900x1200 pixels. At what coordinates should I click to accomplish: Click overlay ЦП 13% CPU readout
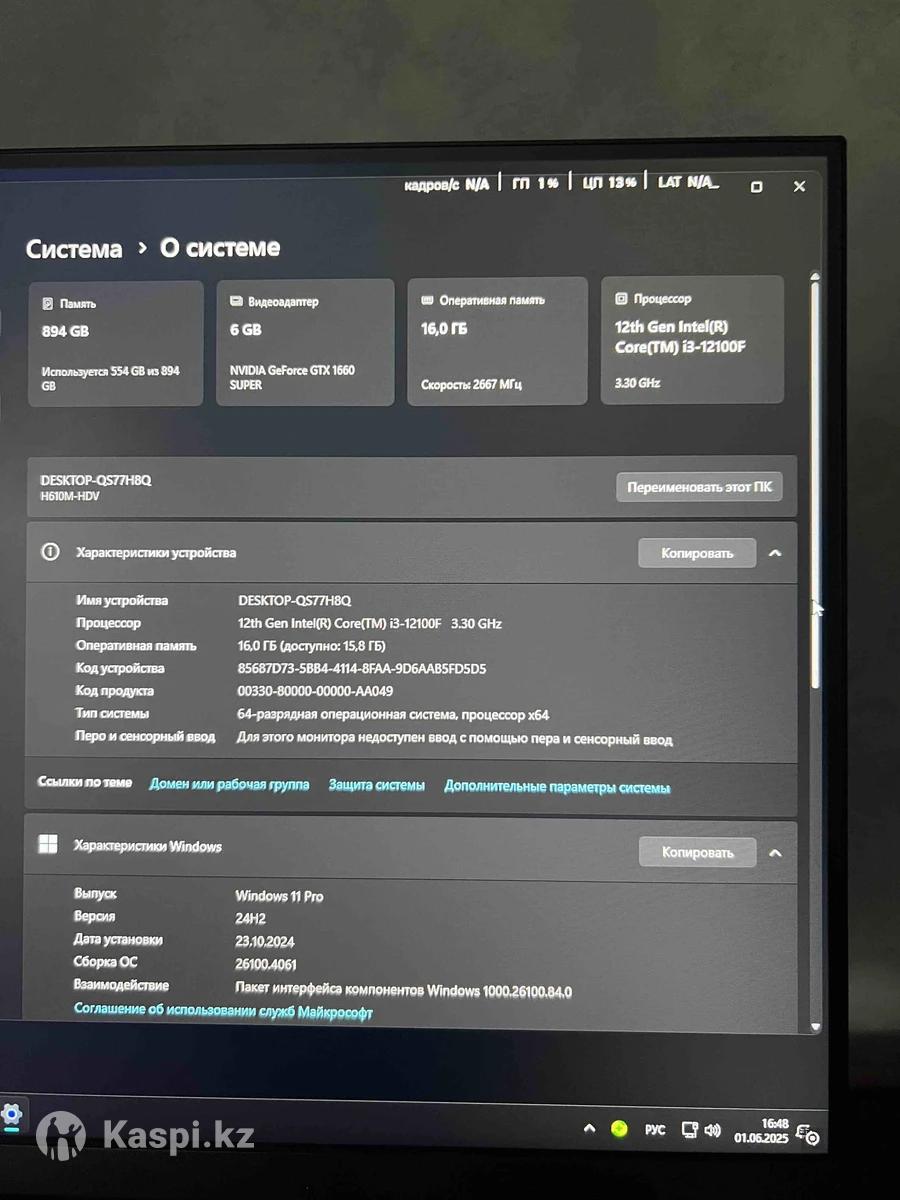pos(609,183)
